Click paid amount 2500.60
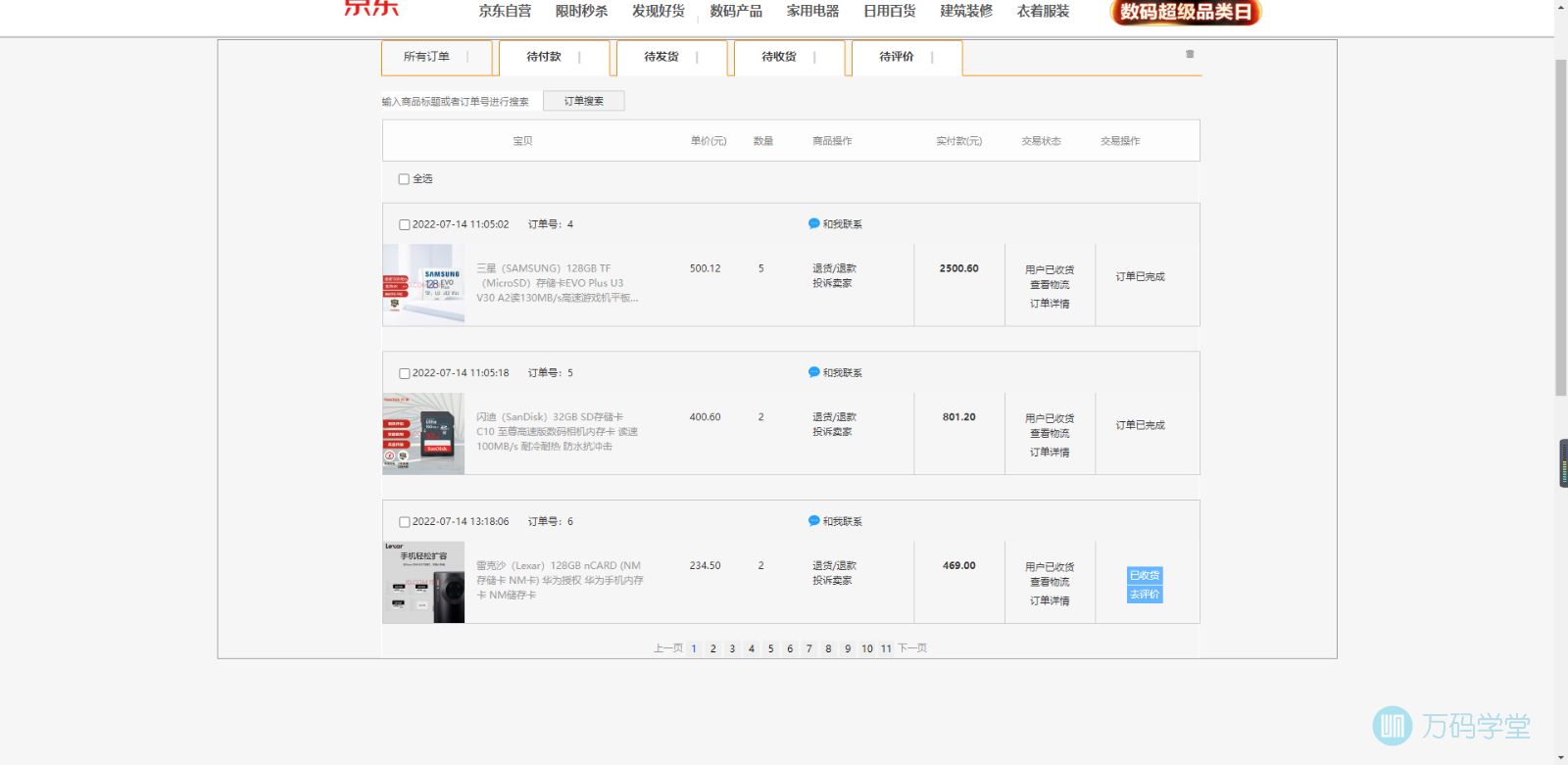This screenshot has width=1568, height=765. click(959, 268)
